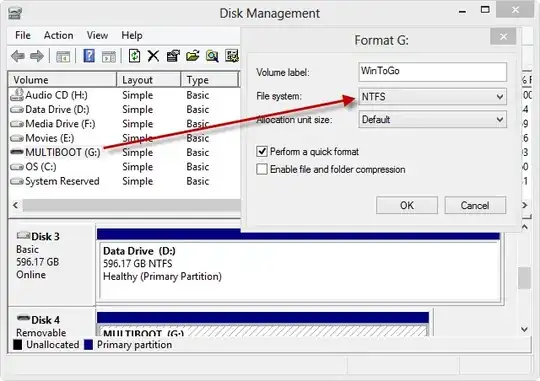Click the blue Primary partition legend swatch

(x=89, y=344)
